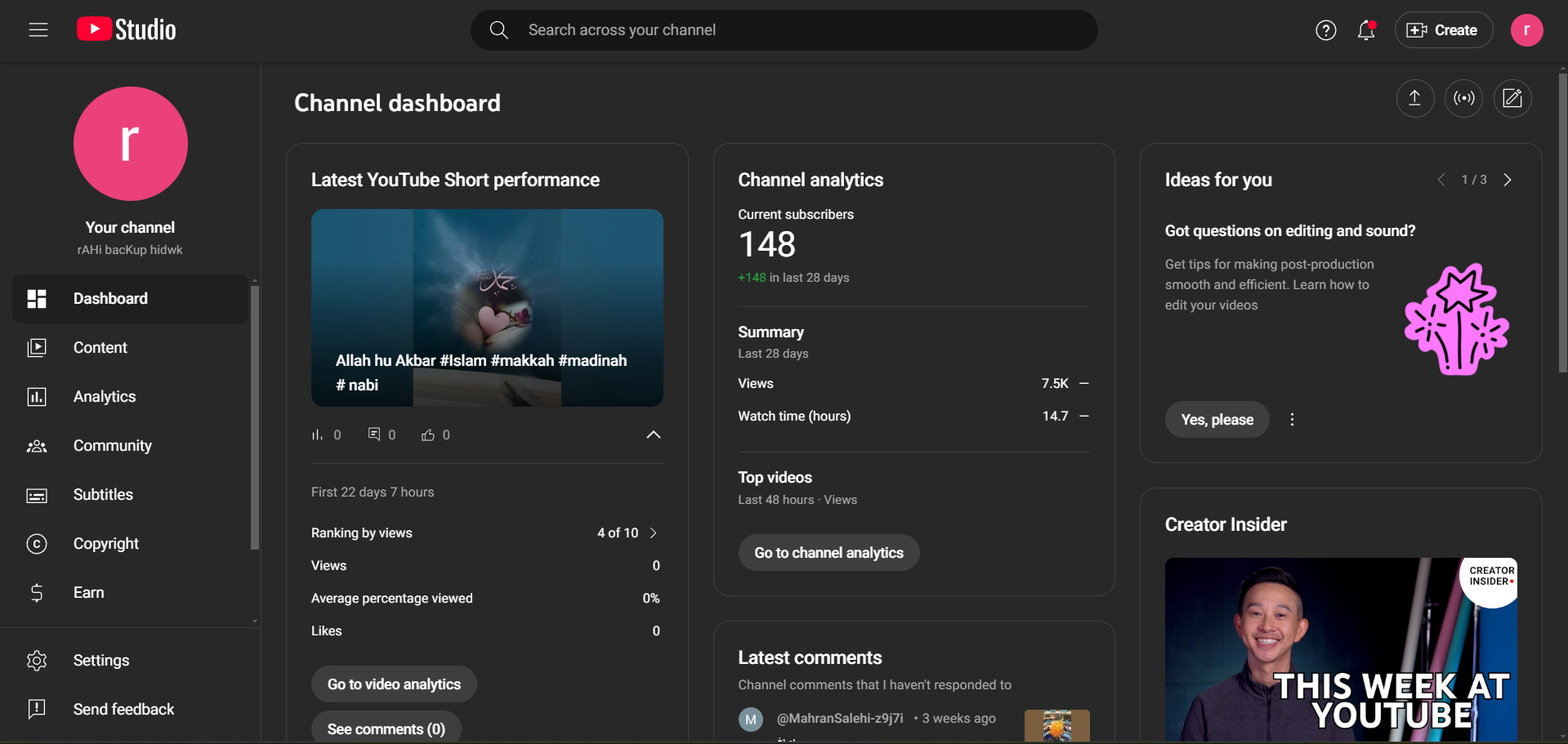Viewport: 1568px width, 744px height.
Task: Select Subtitles in the sidebar
Action: [x=131, y=495]
